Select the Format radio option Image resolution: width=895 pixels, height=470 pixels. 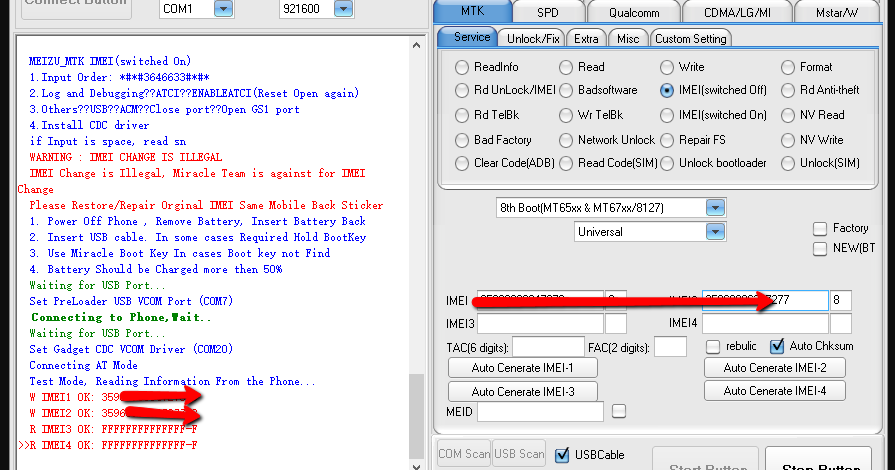coord(788,67)
